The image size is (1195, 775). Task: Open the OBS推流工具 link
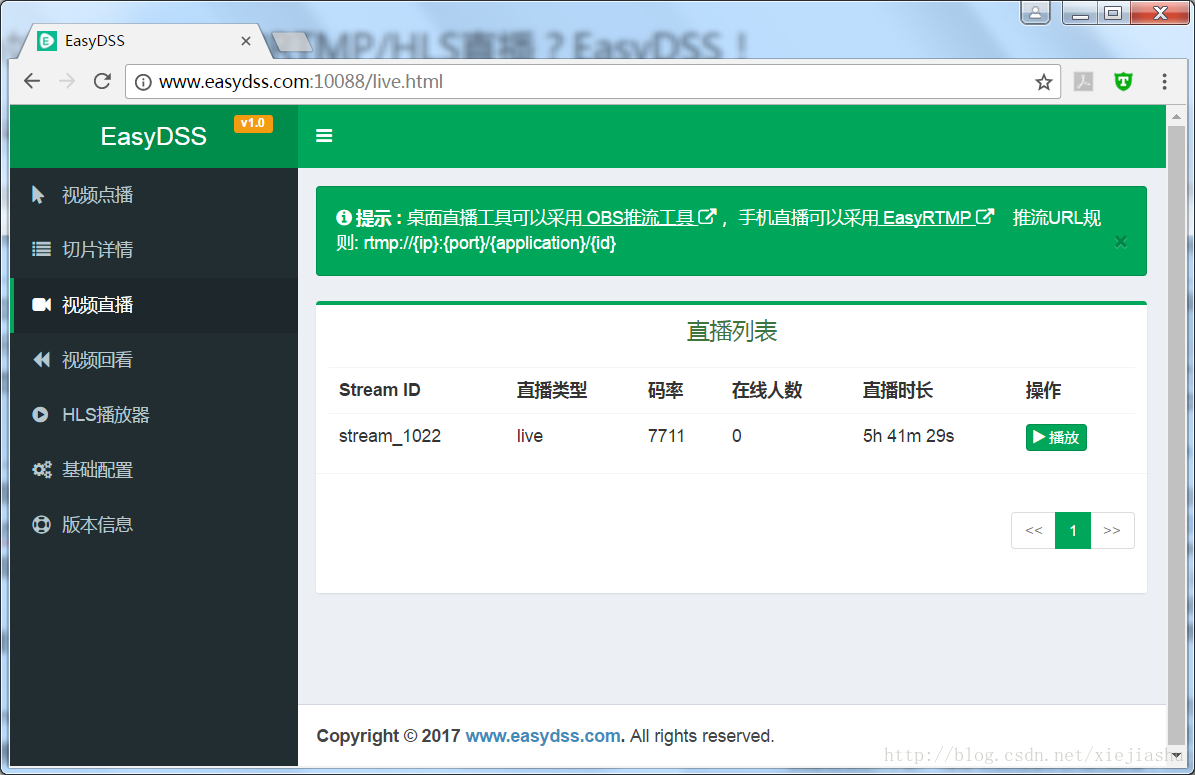(649, 218)
